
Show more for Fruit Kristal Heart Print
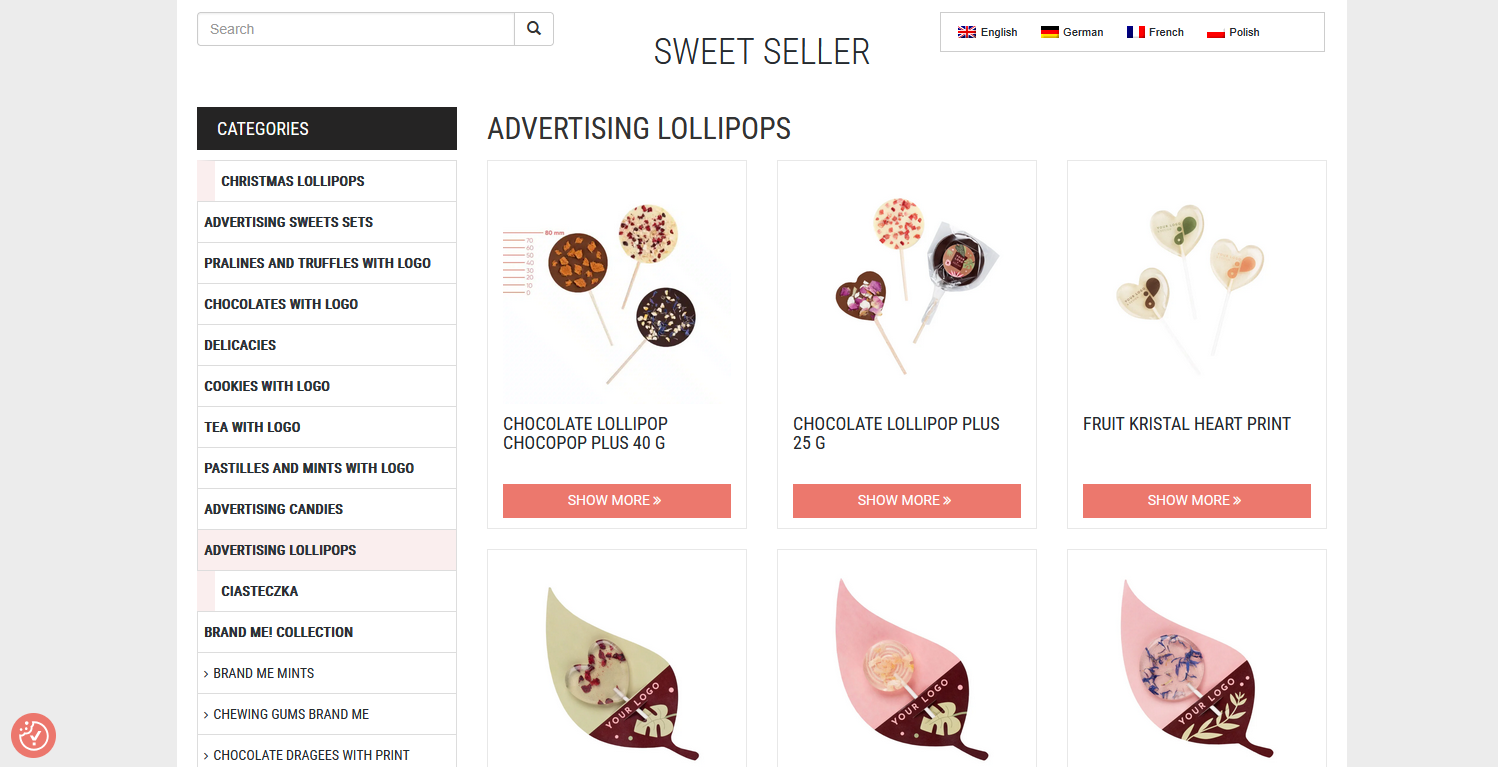pyautogui.click(x=1196, y=500)
